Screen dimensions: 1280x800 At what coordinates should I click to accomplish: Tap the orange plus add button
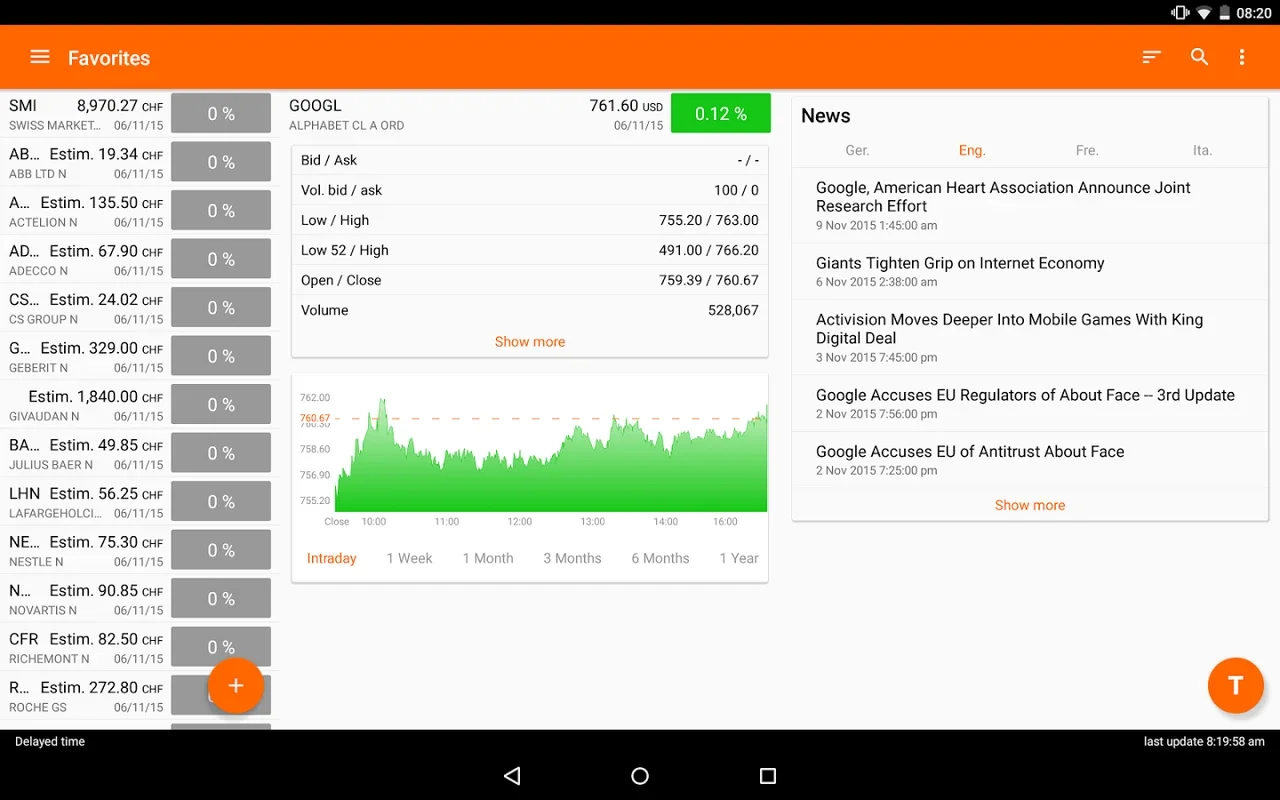236,686
